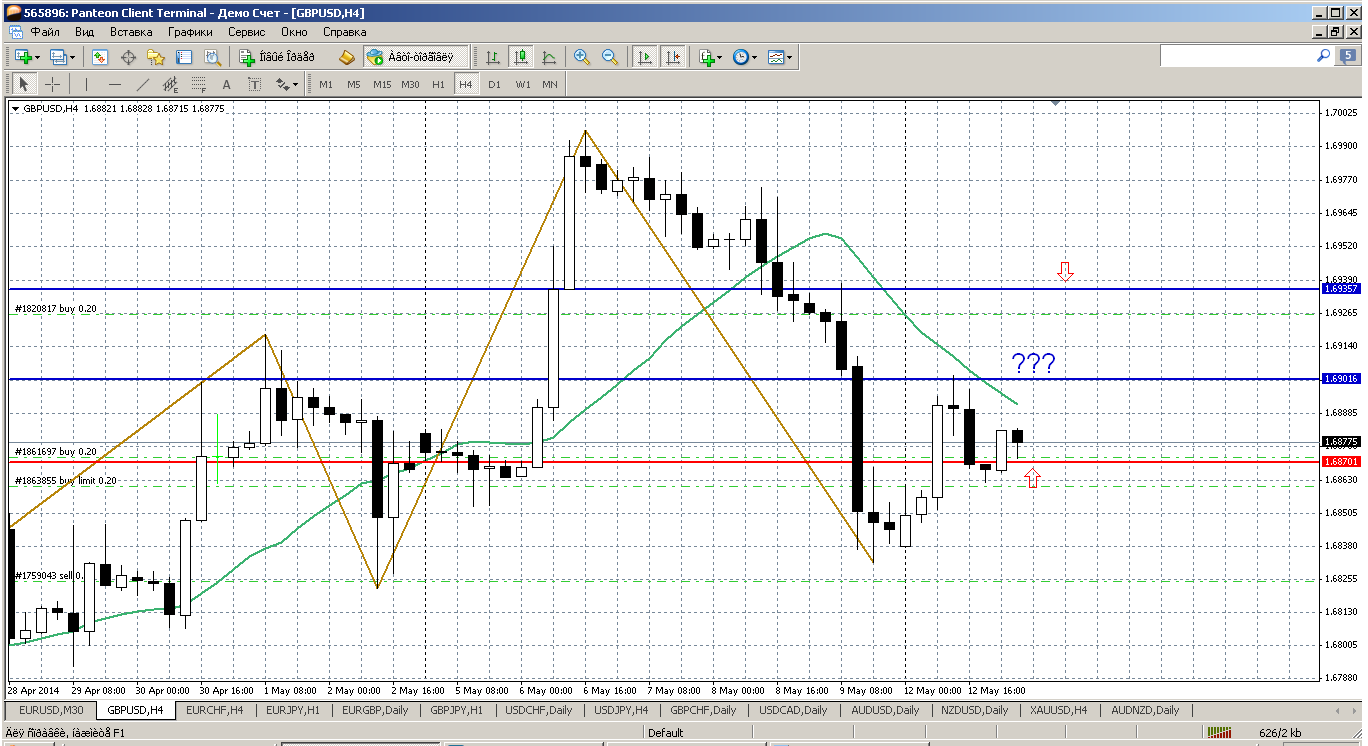Switch chart to line chart
The width and height of the screenshot is (1368, 746).
[549, 57]
